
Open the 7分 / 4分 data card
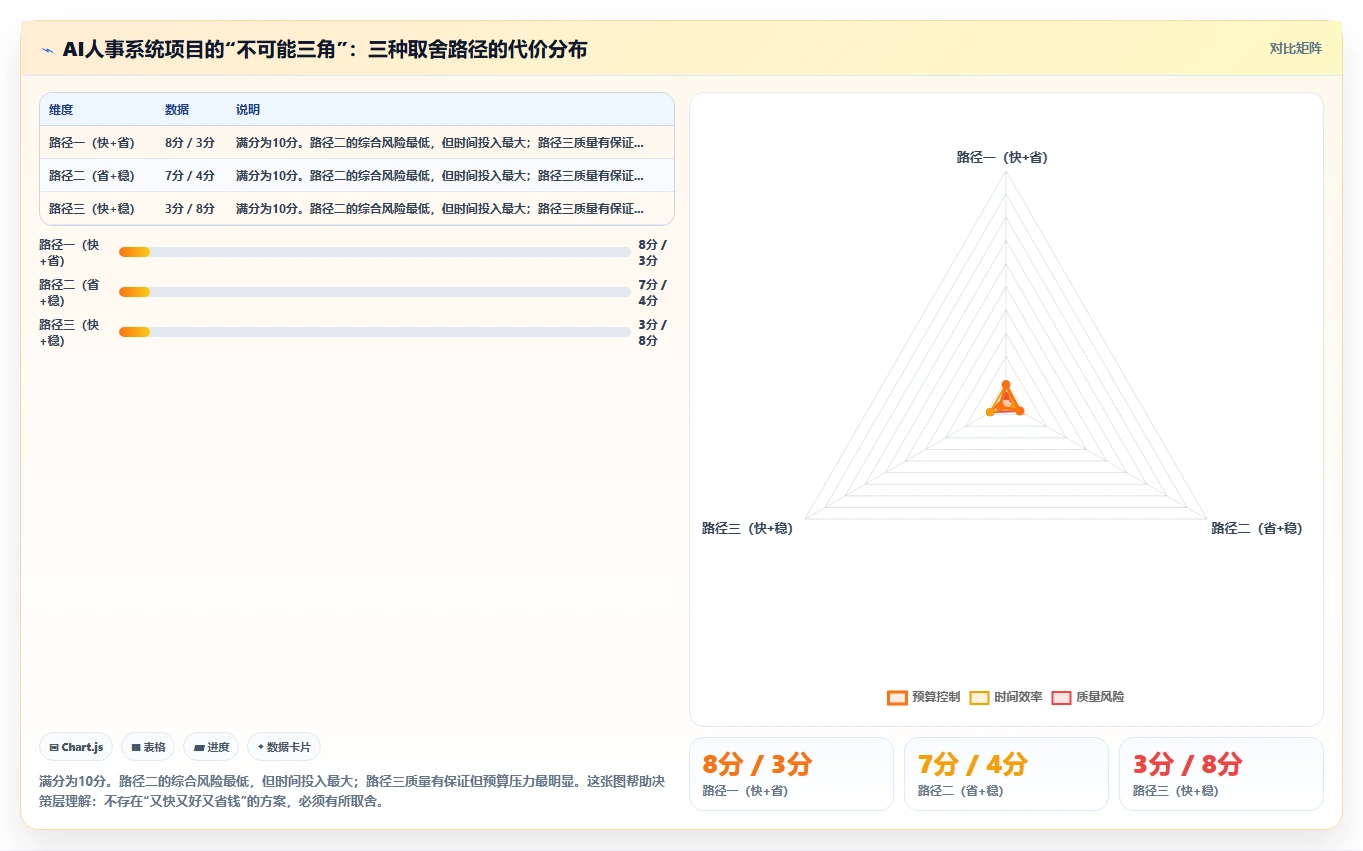point(1006,774)
